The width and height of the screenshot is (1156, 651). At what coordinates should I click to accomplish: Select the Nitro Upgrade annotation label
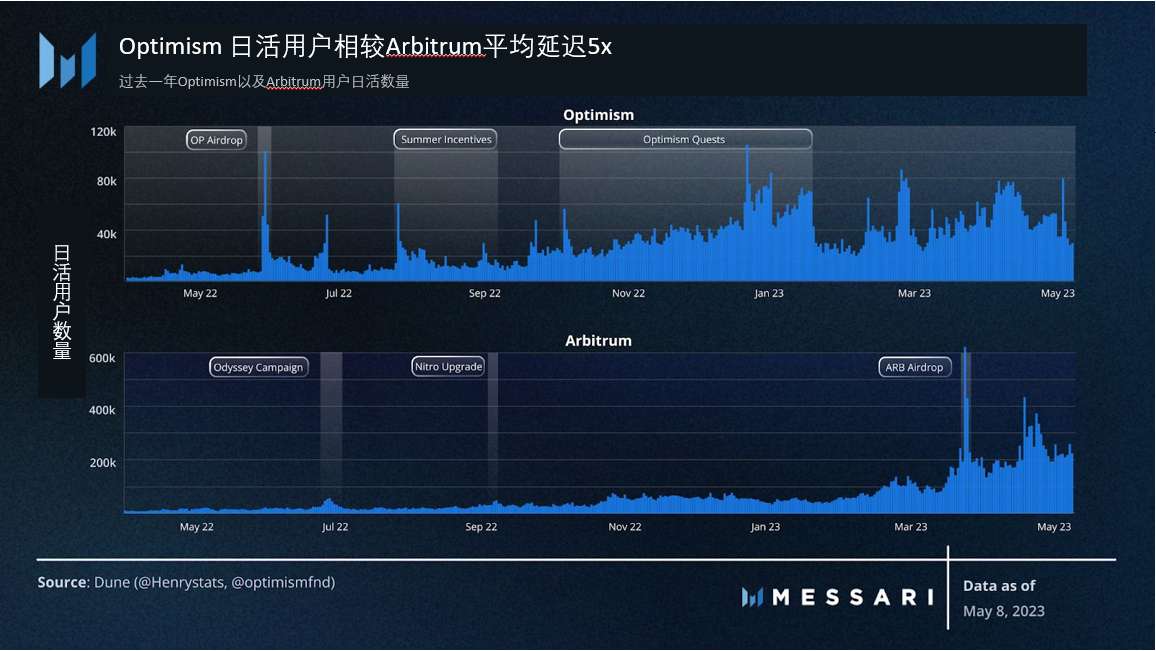[x=448, y=367]
